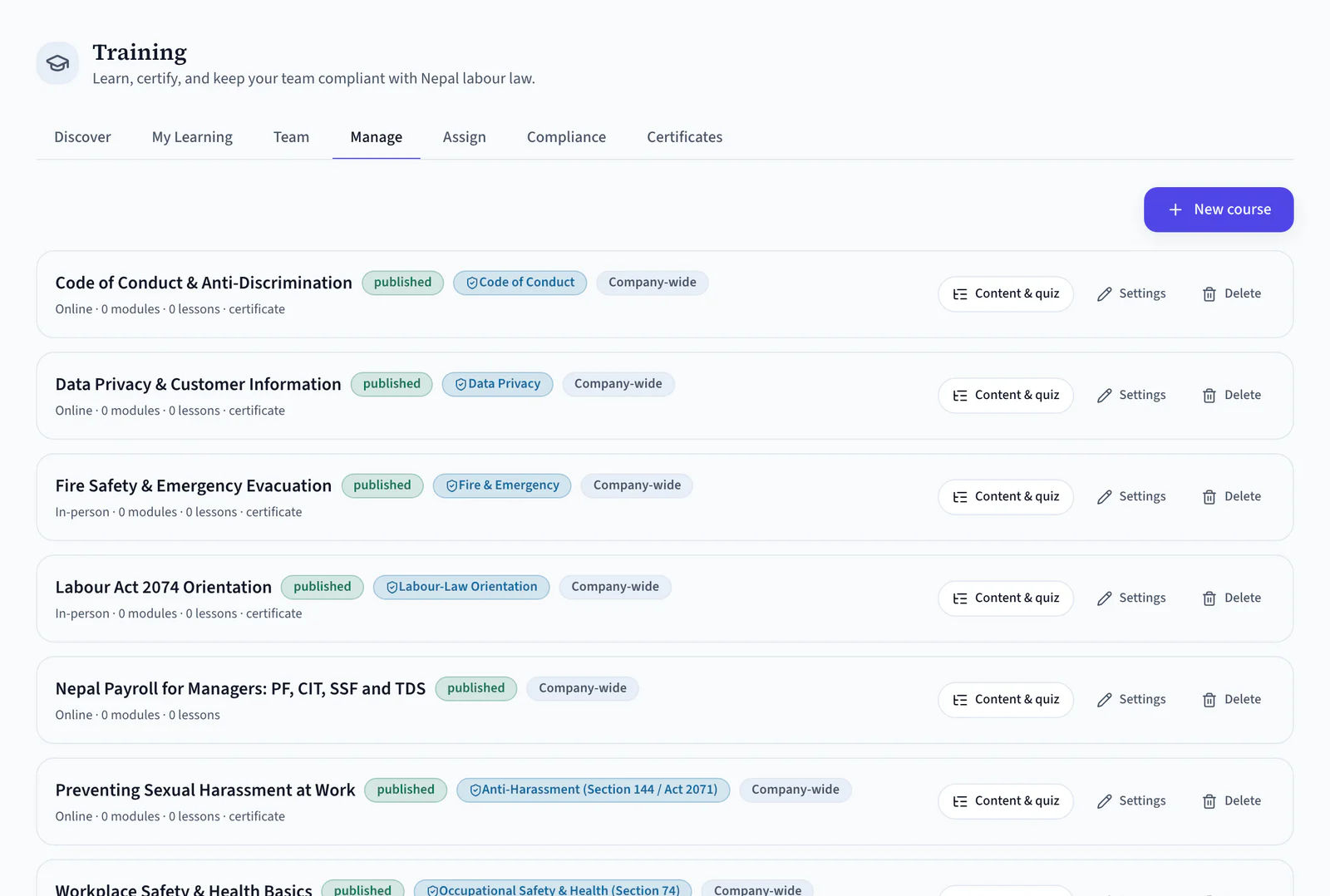Viewport: 1330px width, 896px height.
Task: Open content list icon for Code of Conduct course
Action: pyautogui.click(x=960, y=294)
